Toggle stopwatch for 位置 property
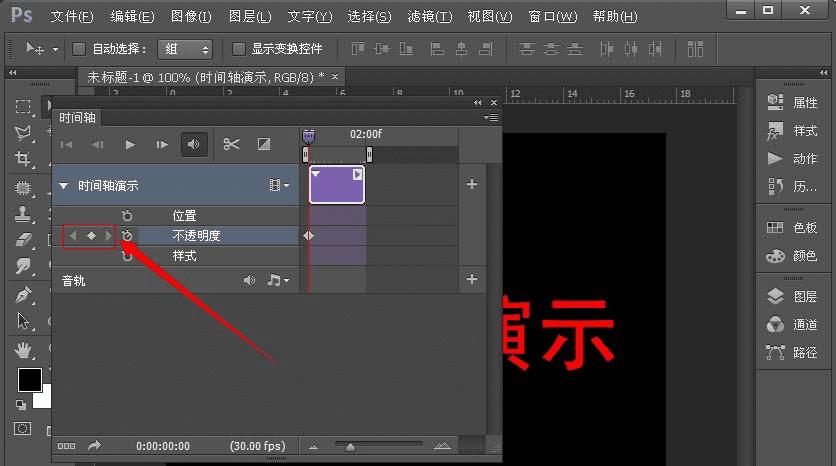This screenshot has width=836, height=466. point(127,216)
